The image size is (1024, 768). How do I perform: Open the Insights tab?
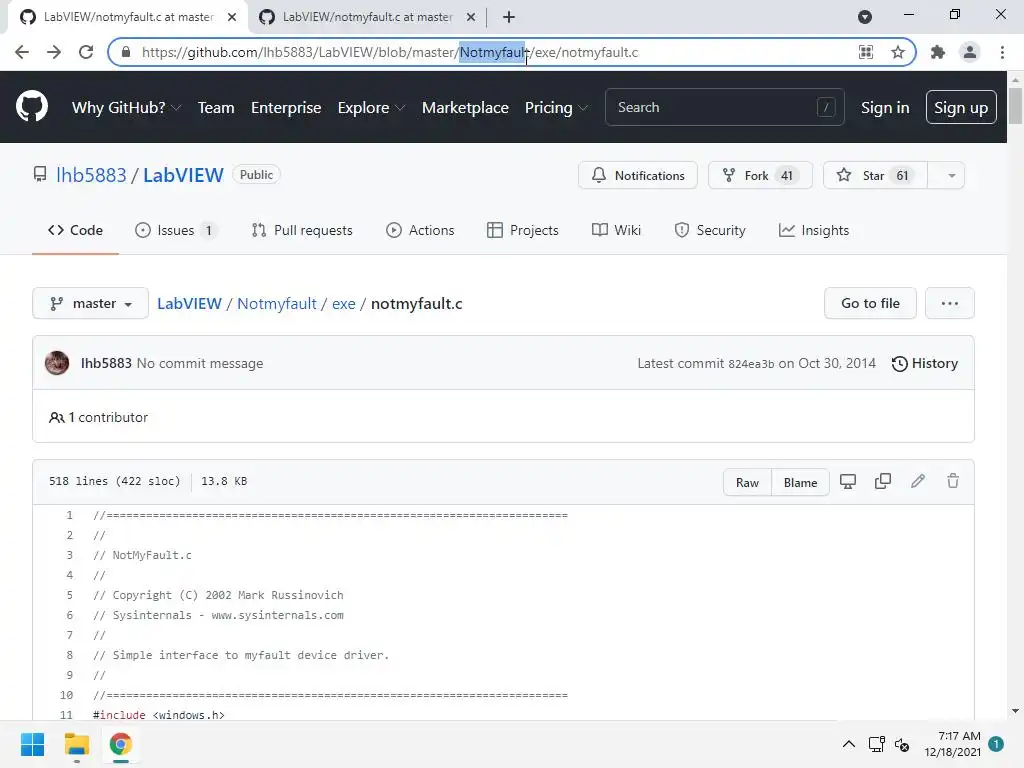tap(814, 231)
